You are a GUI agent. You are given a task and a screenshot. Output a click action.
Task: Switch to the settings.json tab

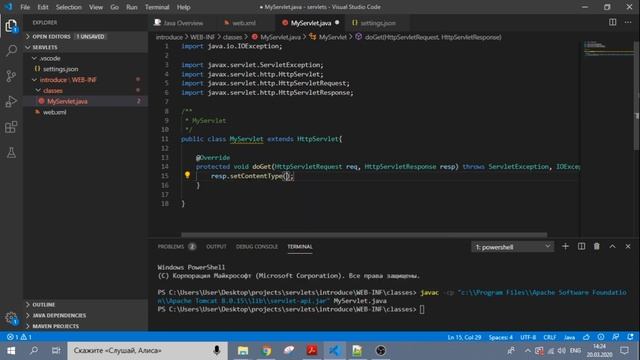coord(378,23)
